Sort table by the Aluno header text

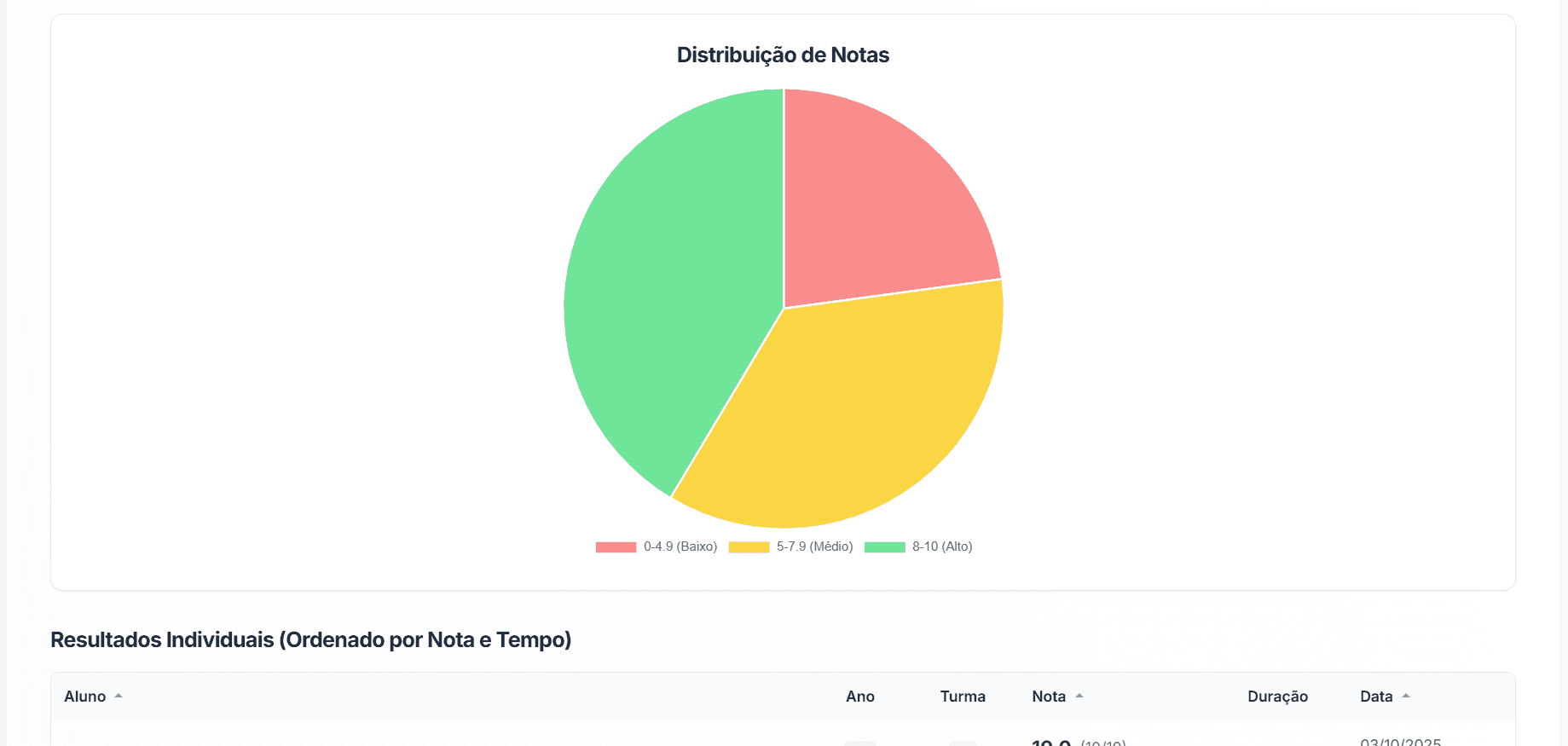pos(85,697)
